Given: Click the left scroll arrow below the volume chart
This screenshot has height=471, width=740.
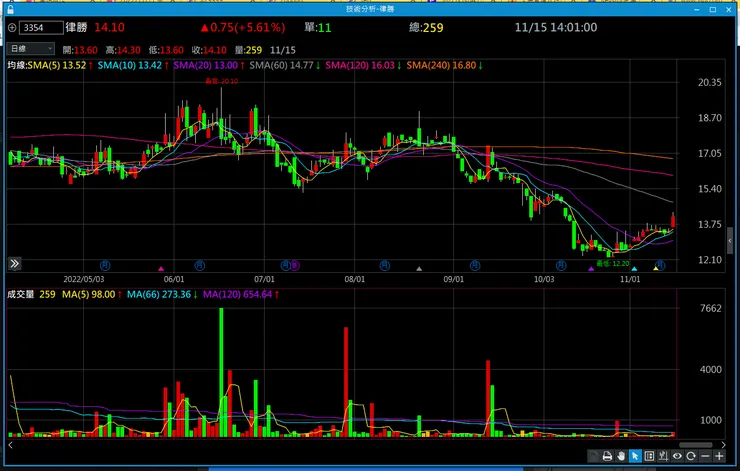Looking at the screenshot, I should click(10, 445).
